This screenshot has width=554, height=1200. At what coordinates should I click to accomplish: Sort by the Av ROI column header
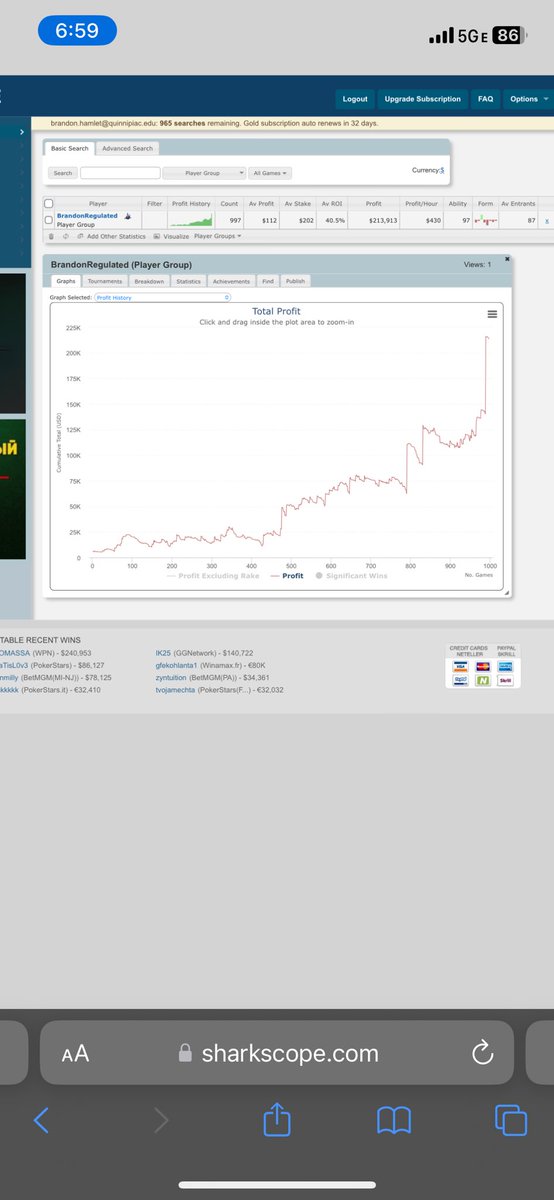pyautogui.click(x=331, y=203)
